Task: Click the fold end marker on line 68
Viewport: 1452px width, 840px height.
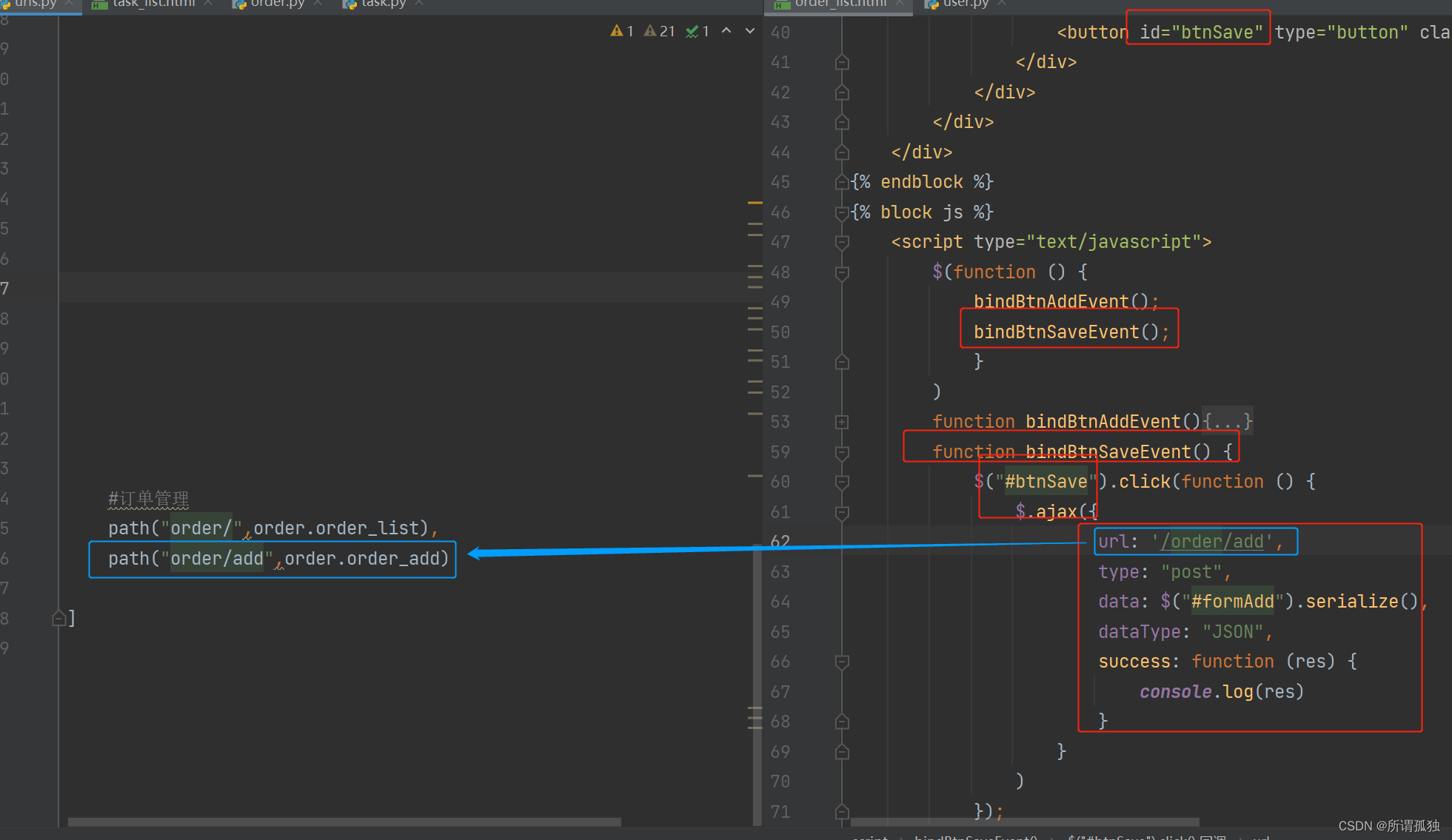Action: pos(842,722)
